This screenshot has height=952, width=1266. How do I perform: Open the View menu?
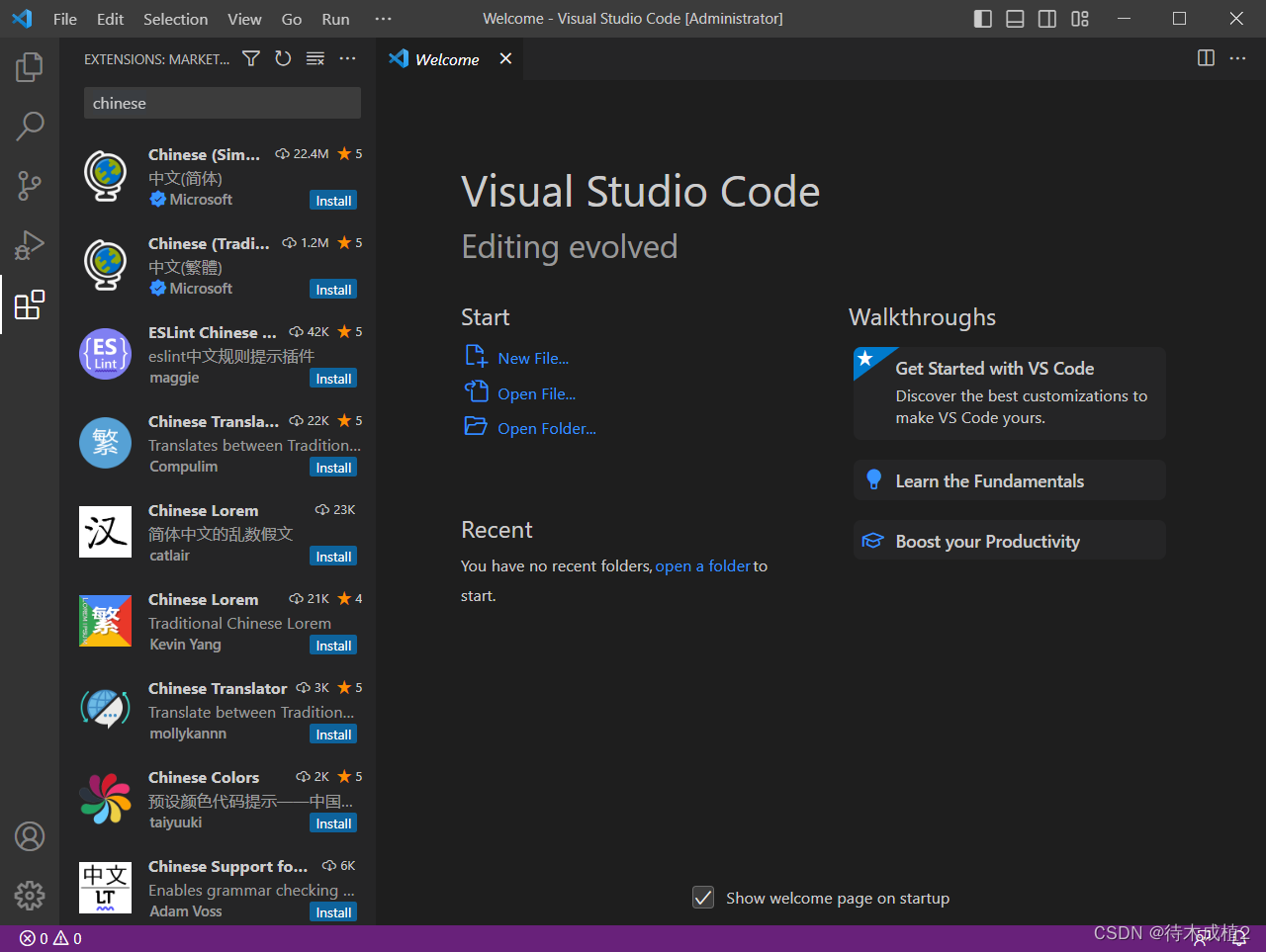(244, 19)
